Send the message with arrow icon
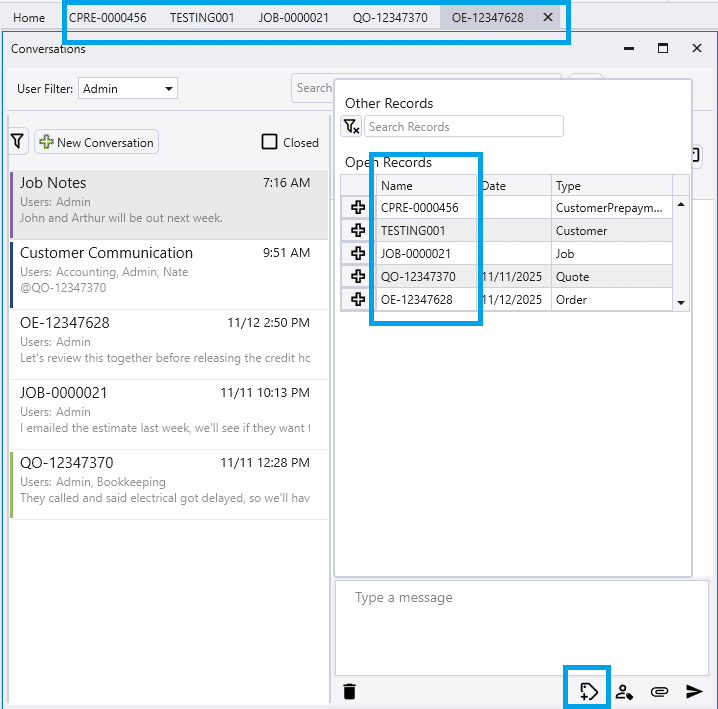The height and width of the screenshot is (709, 718). [x=694, y=691]
